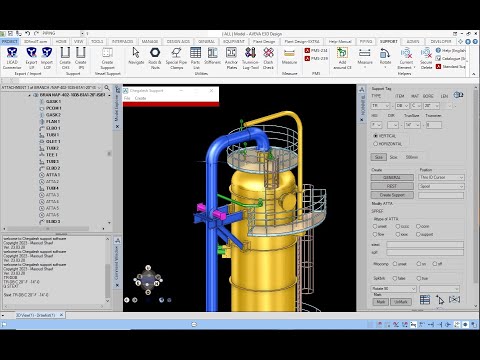Click the UnMark button
This screenshot has width=480, height=360.
401,302
